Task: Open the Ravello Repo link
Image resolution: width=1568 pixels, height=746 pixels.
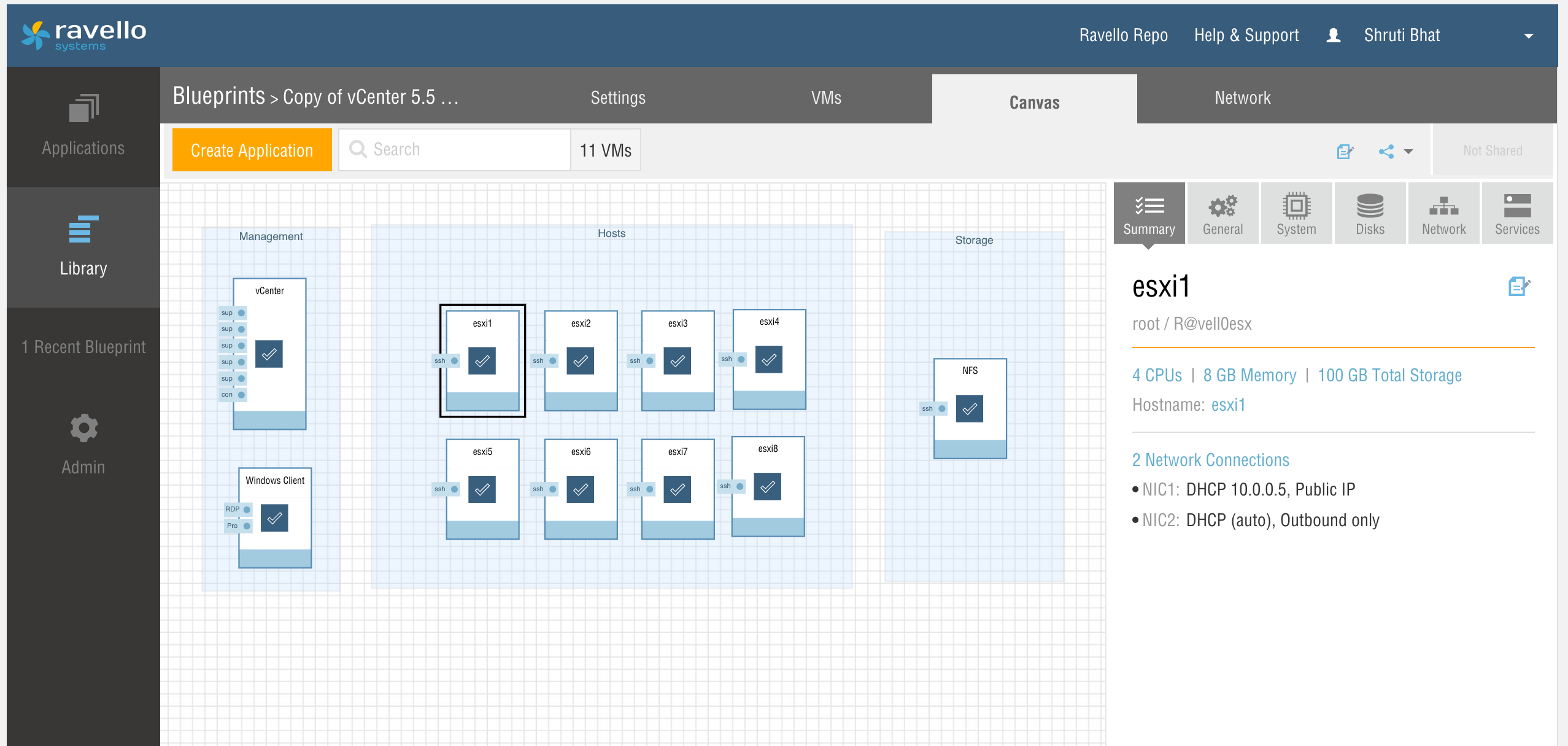Action: point(1123,36)
